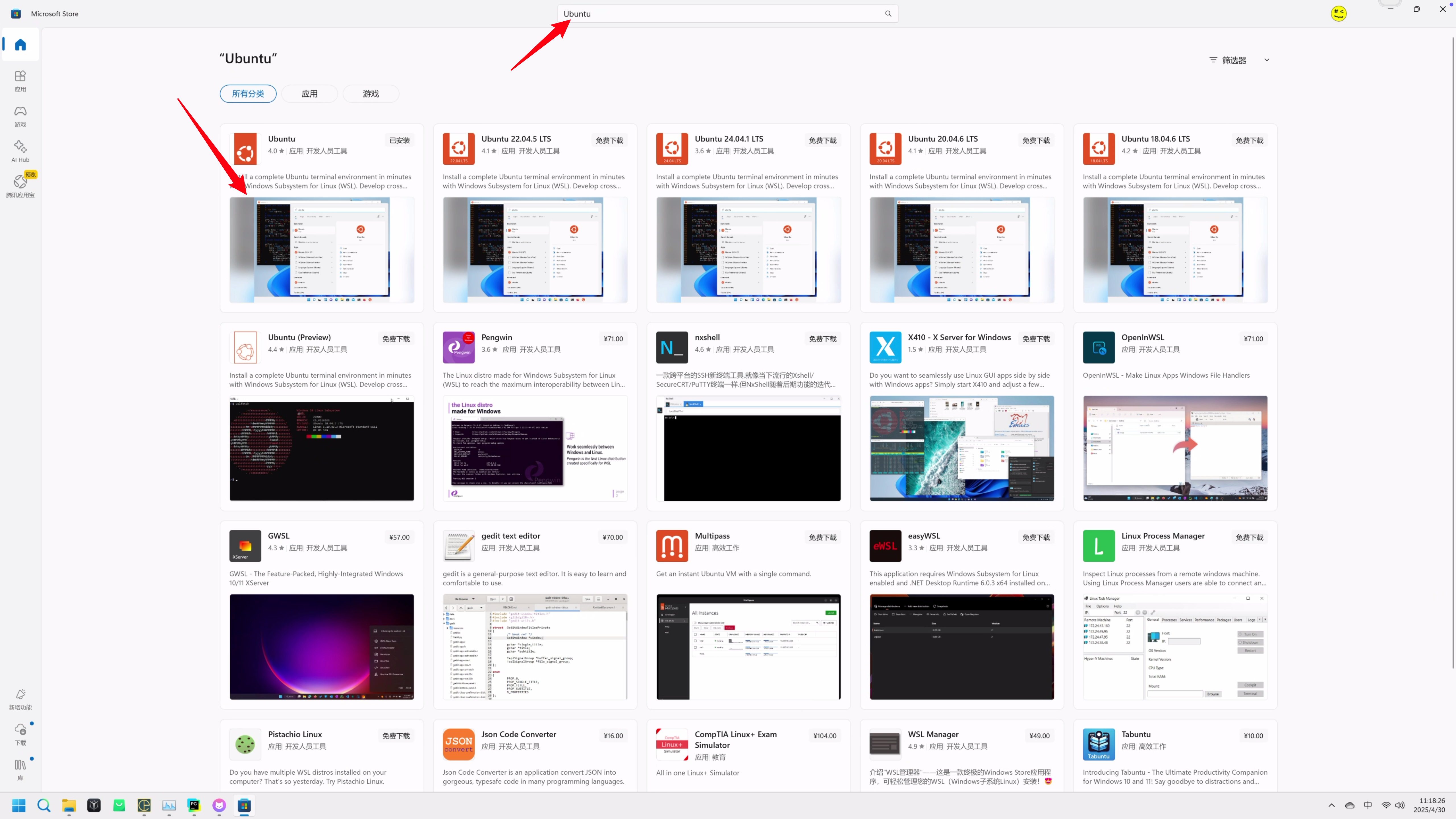The image size is (1456, 819).
Task: Click the Ubuntu search input field
Action: [x=727, y=14]
